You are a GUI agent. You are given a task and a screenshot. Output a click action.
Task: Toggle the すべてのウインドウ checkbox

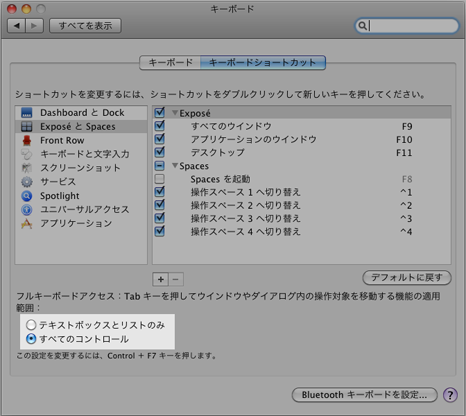(160, 126)
